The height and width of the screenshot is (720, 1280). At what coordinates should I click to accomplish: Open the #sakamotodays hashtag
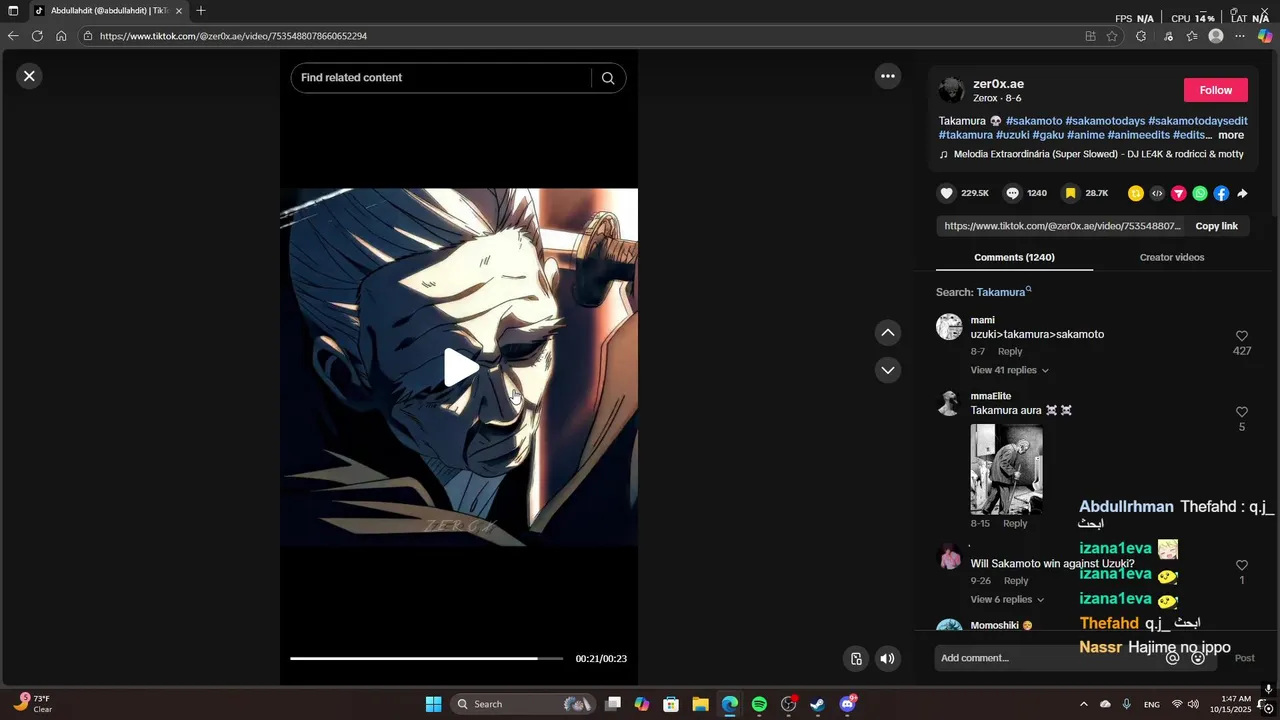(x=1105, y=121)
